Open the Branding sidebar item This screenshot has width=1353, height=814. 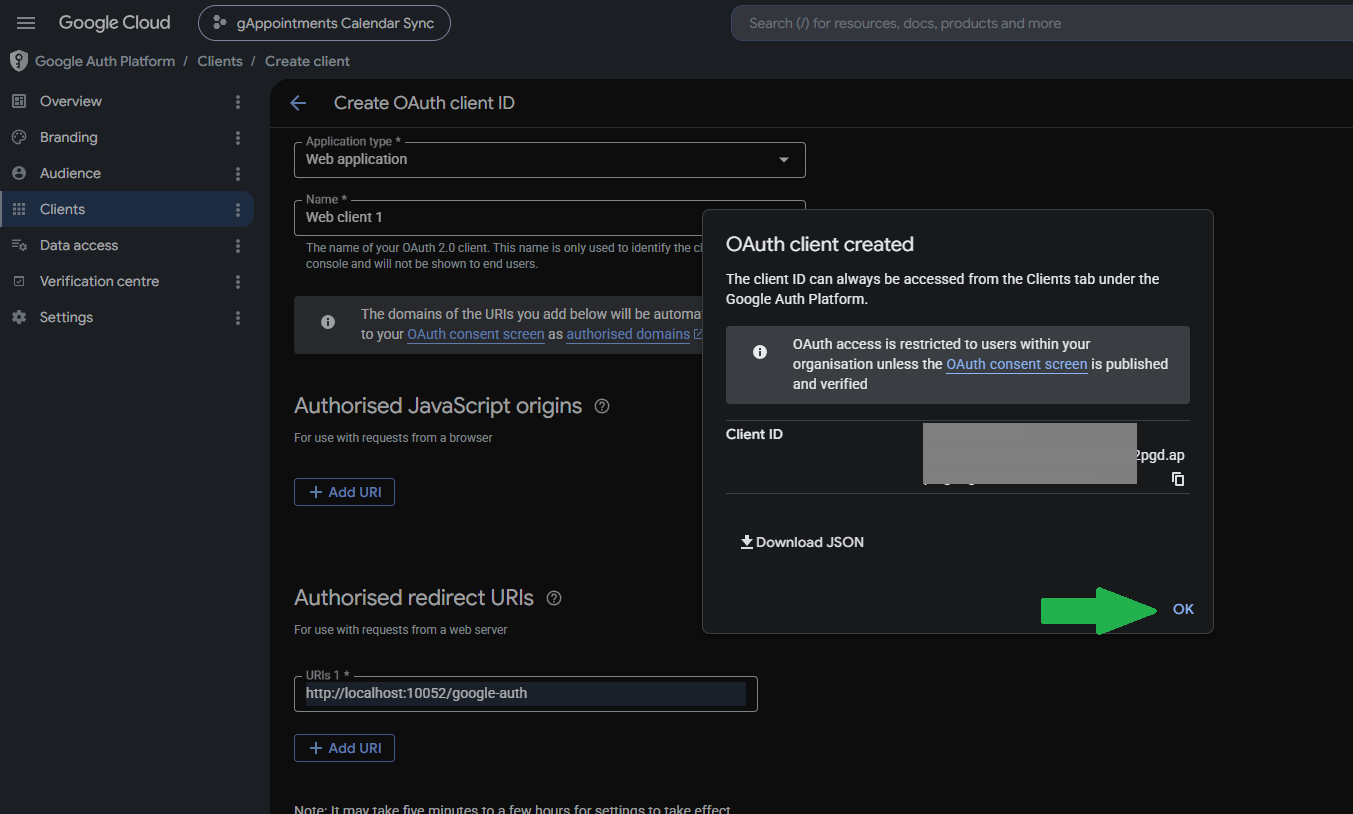pos(69,137)
